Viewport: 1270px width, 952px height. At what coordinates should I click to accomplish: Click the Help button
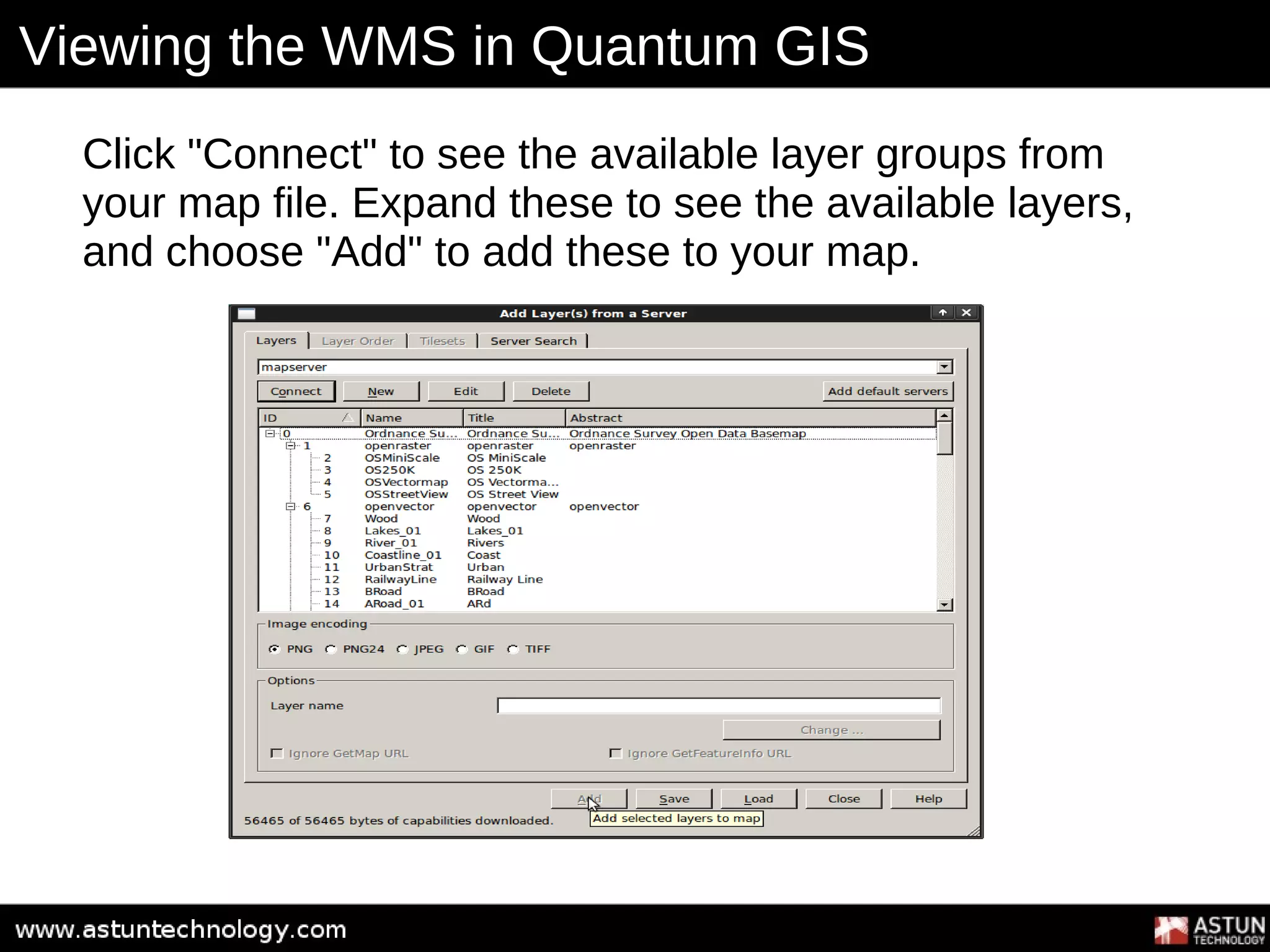coord(928,799)
